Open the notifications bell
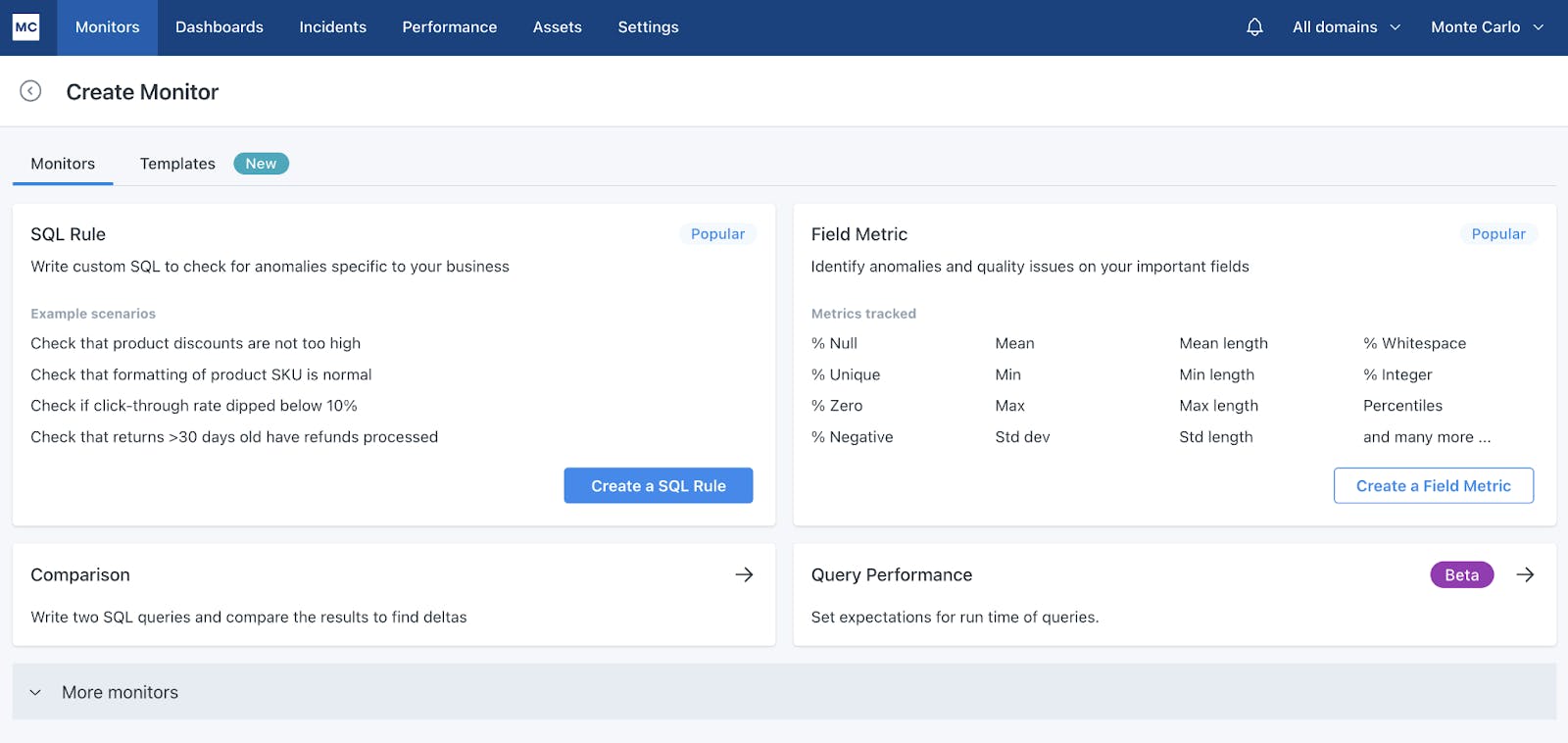The width and height of the screenshot is (1568, 743). [x=1254, y=27]
